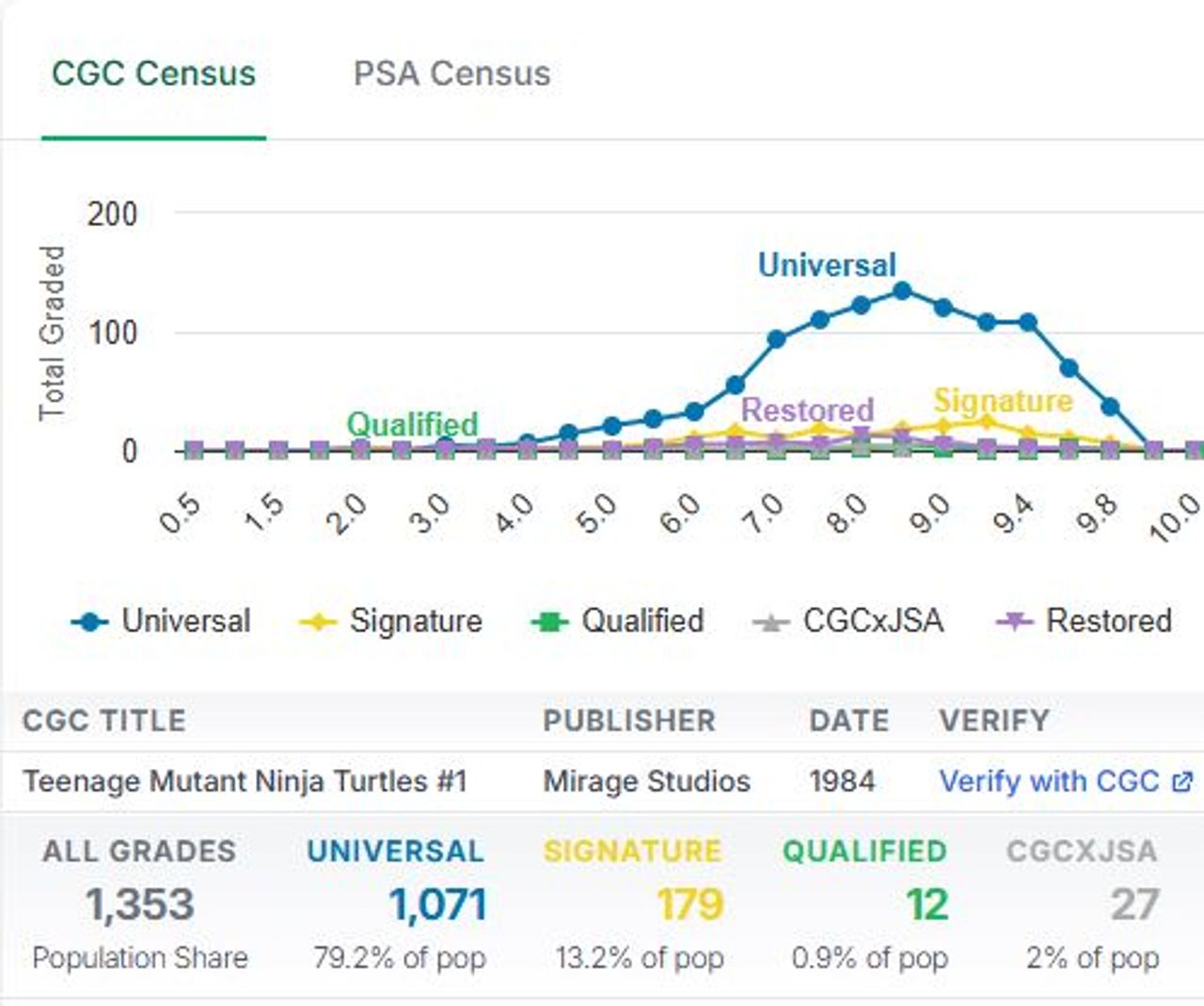Click the Teenage Mutant Ninja Turtles #1 title
Viewport: 1204px width, 1006px height.
coord(245,781)
